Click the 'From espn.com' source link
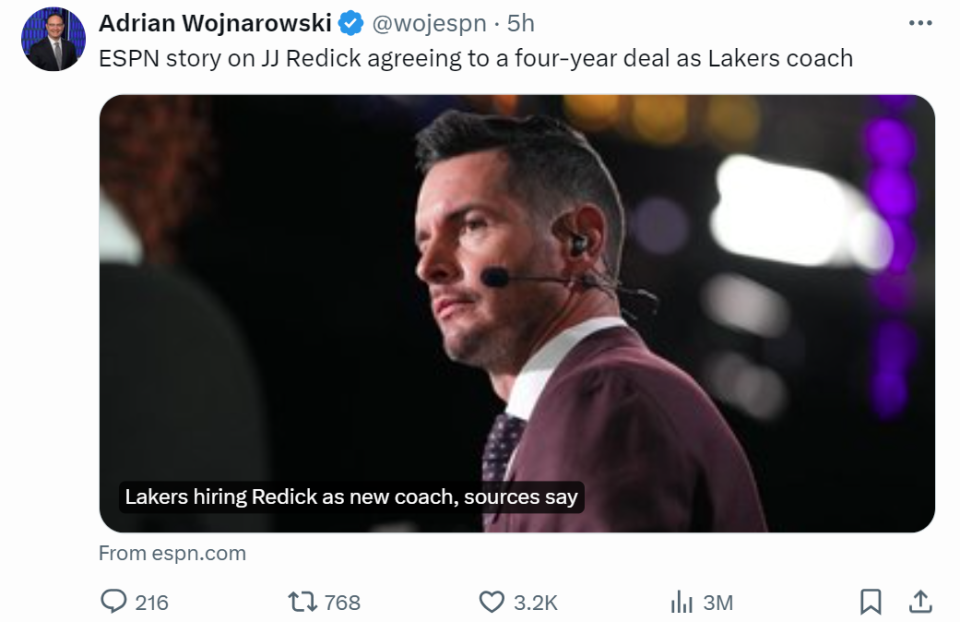Viewport: 960px width, 622px height. point(172,553)
